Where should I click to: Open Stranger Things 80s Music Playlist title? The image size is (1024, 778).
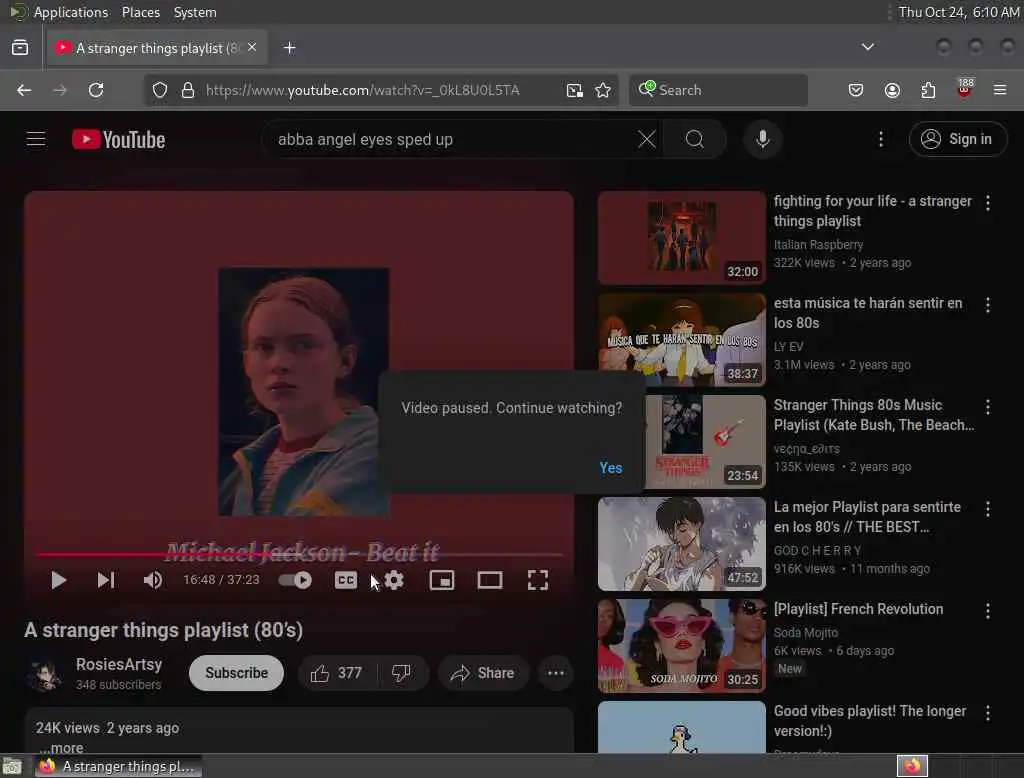[x=874, y=415]
